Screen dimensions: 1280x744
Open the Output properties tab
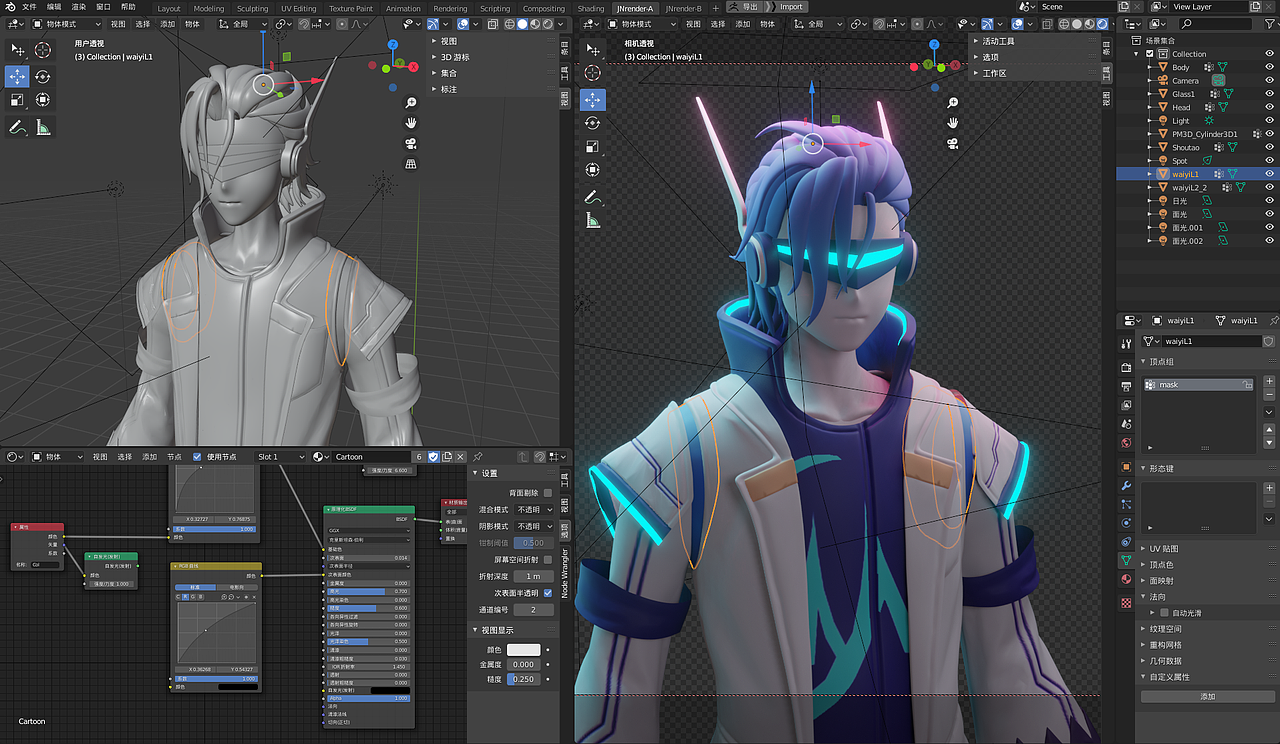1126,386
